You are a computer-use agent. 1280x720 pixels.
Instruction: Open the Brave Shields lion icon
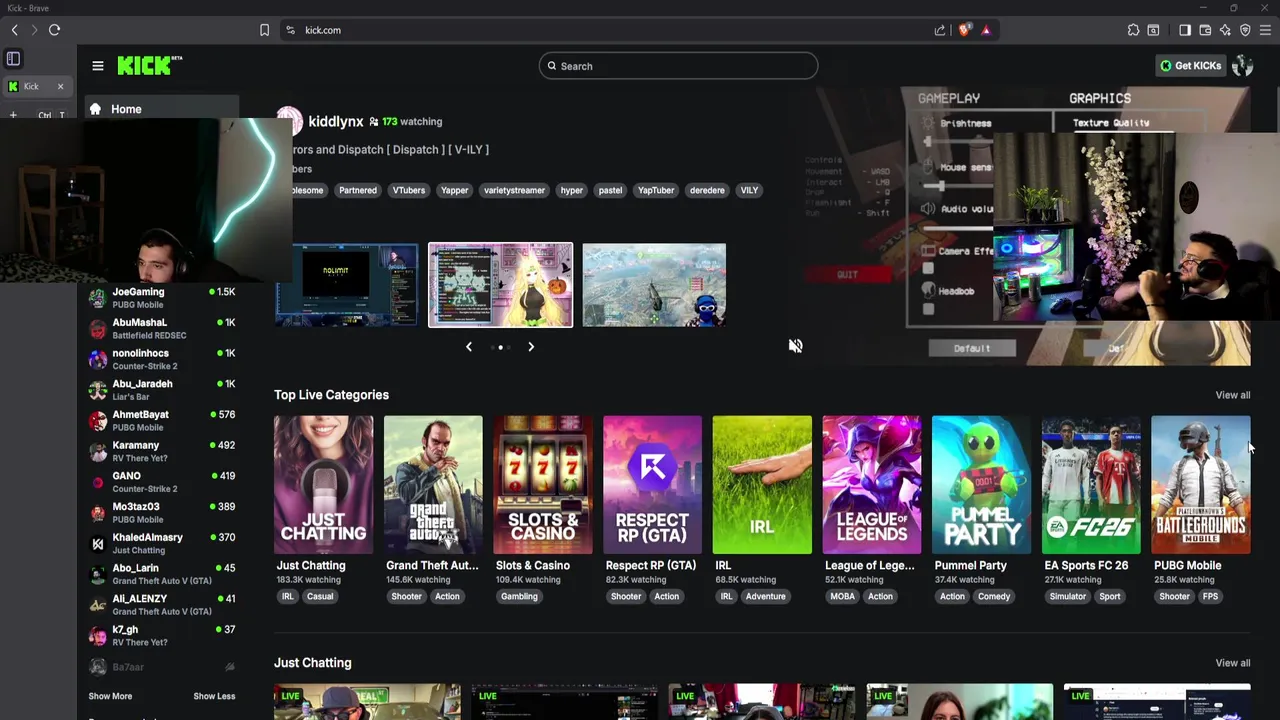pos(964,30)
